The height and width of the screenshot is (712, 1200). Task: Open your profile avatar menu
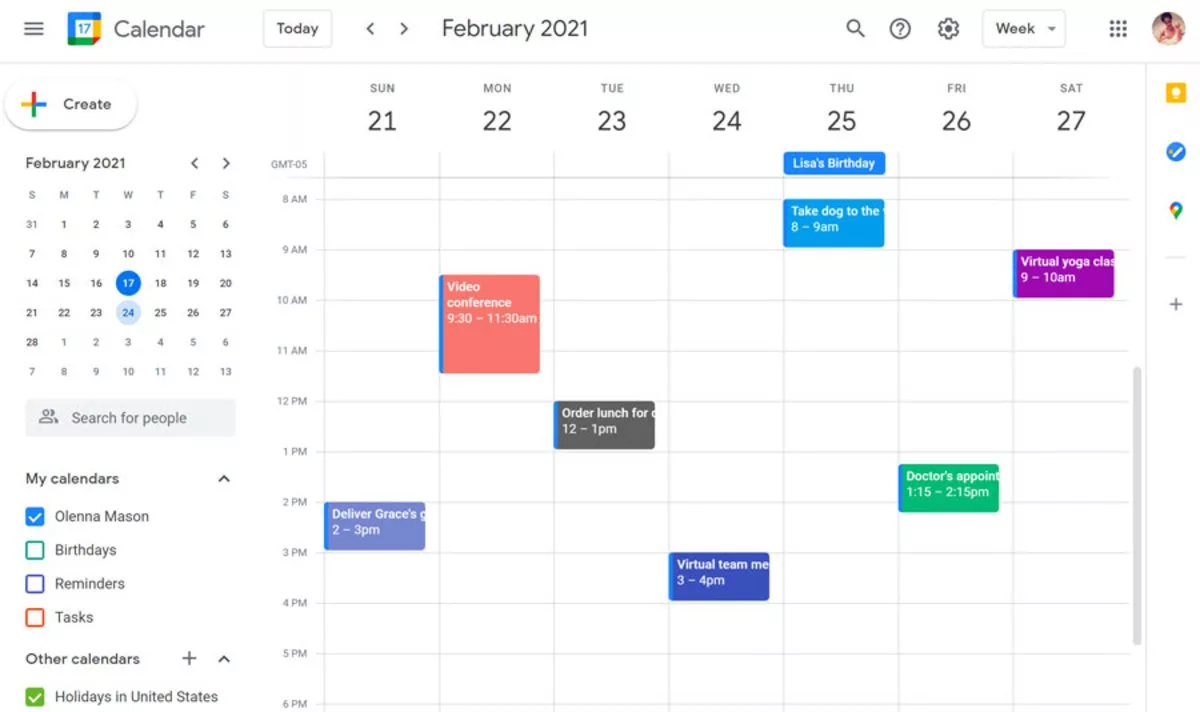pyautogui.click(x=1167, y=27)
